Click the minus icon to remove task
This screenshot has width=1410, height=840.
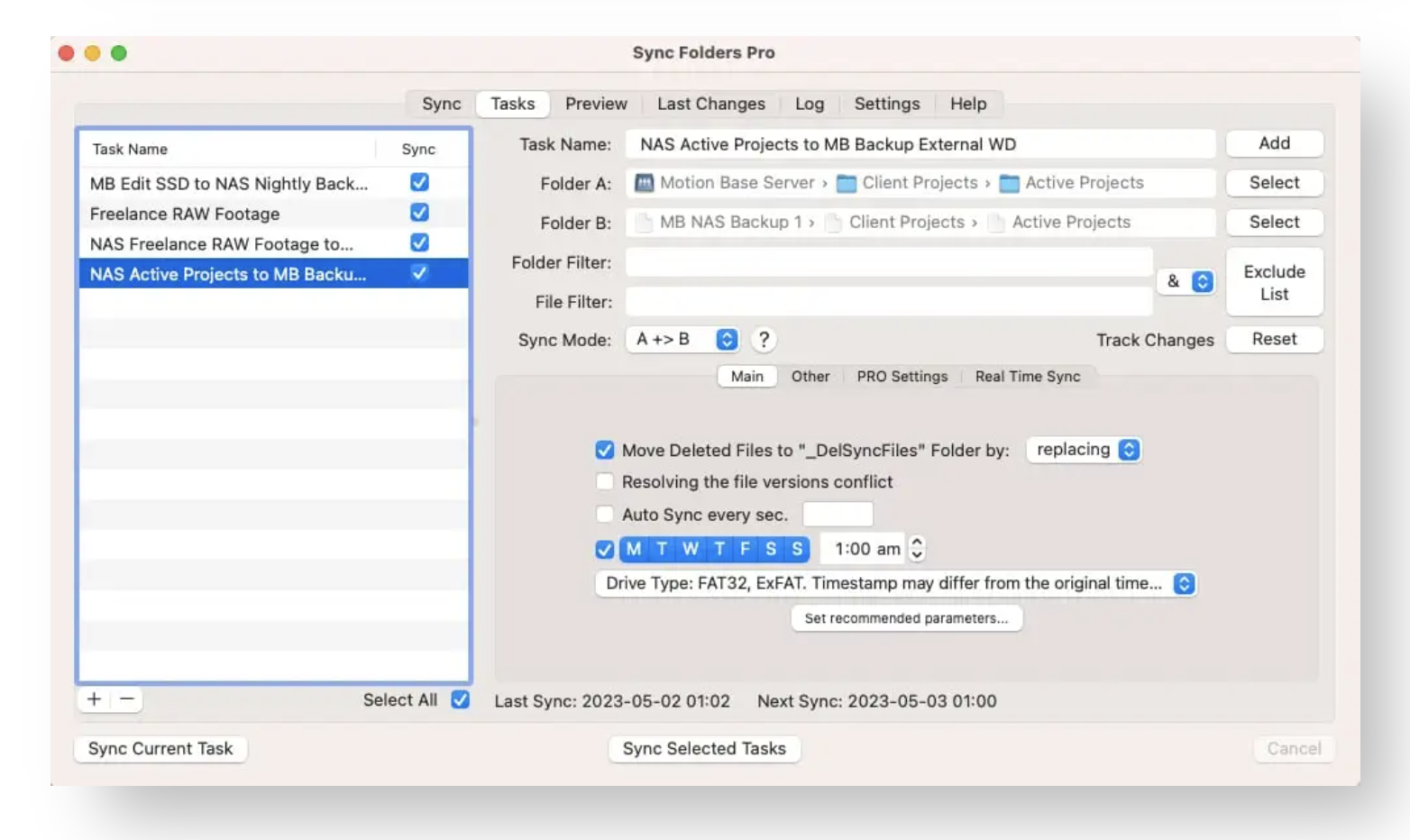pyautogui.click(x=127, y=699)
